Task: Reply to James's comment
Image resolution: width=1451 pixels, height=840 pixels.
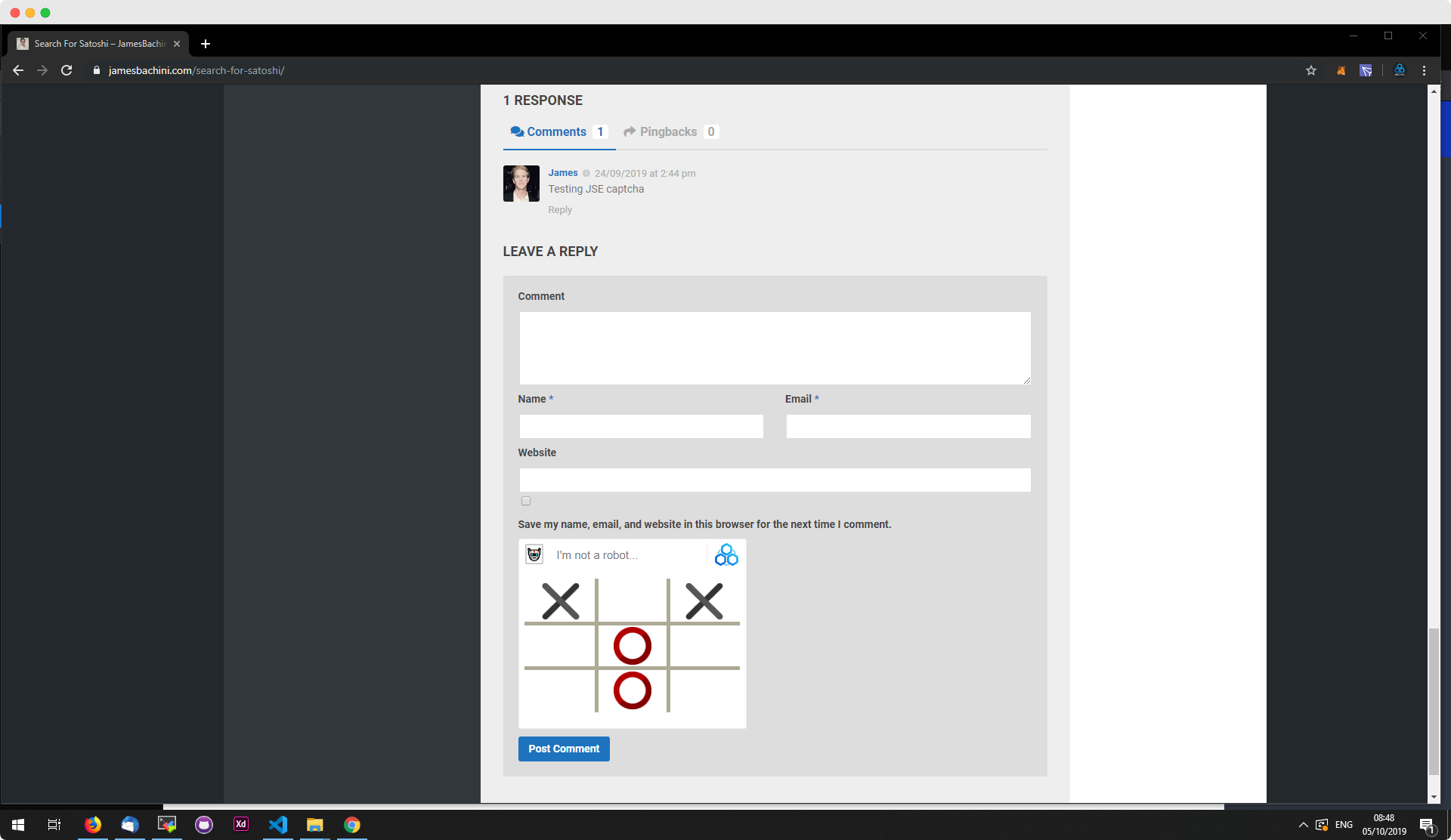Action: pyautogui.click(x=560, y=210)
